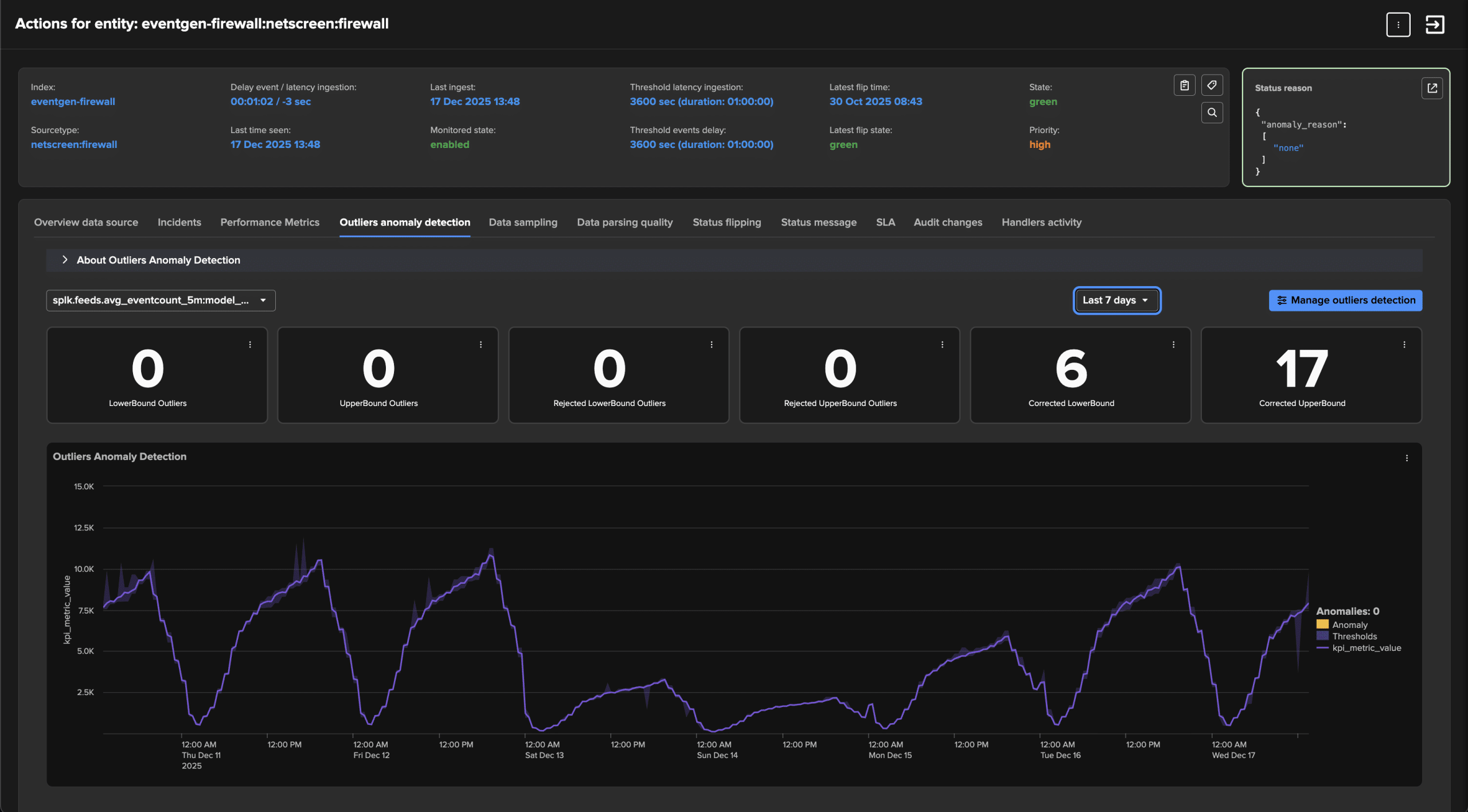Toggle Thresholds series in chart legend

[1354, 637]
